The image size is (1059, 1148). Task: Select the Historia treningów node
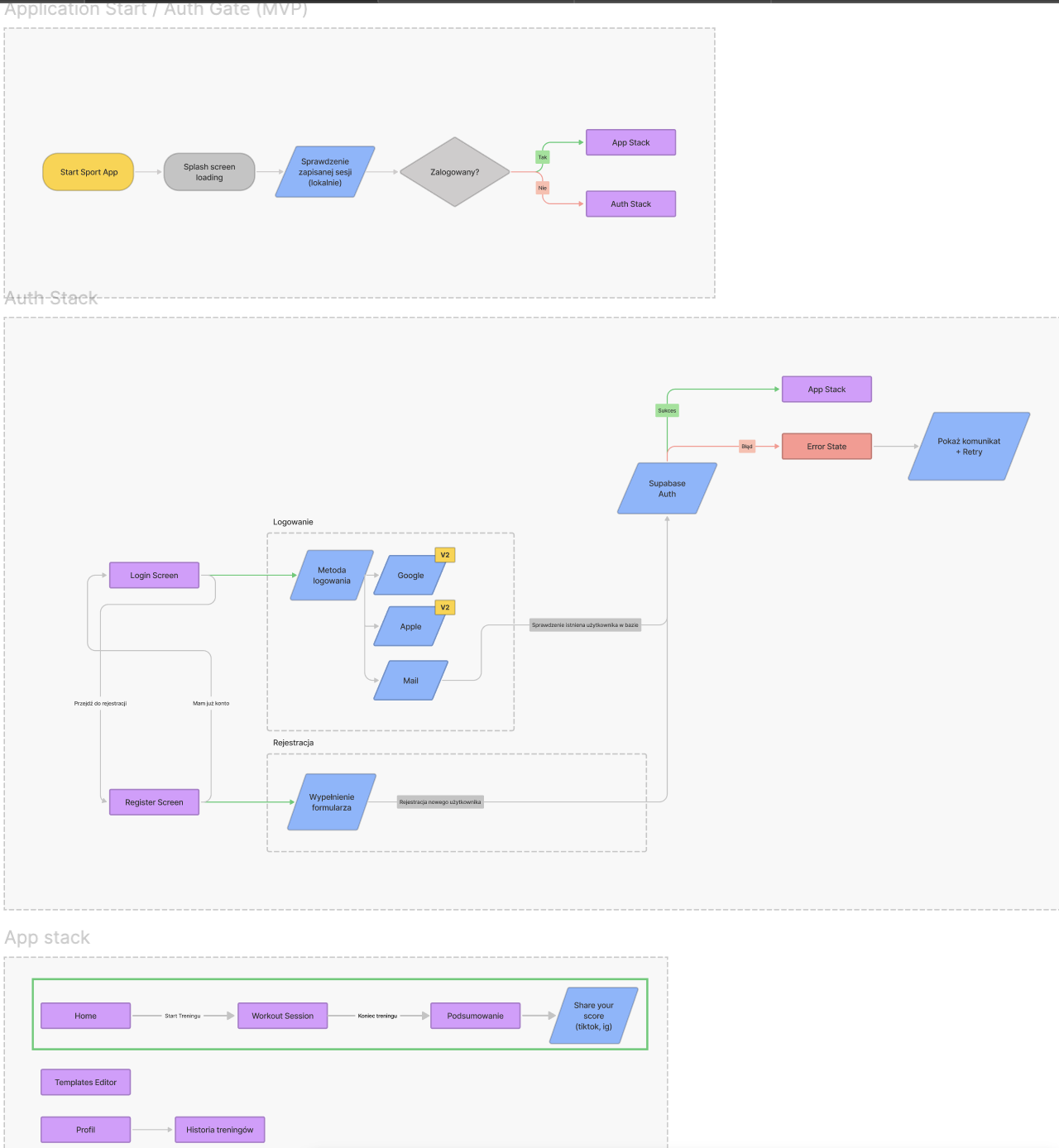pyautogui.click(x=220, y=1130)
